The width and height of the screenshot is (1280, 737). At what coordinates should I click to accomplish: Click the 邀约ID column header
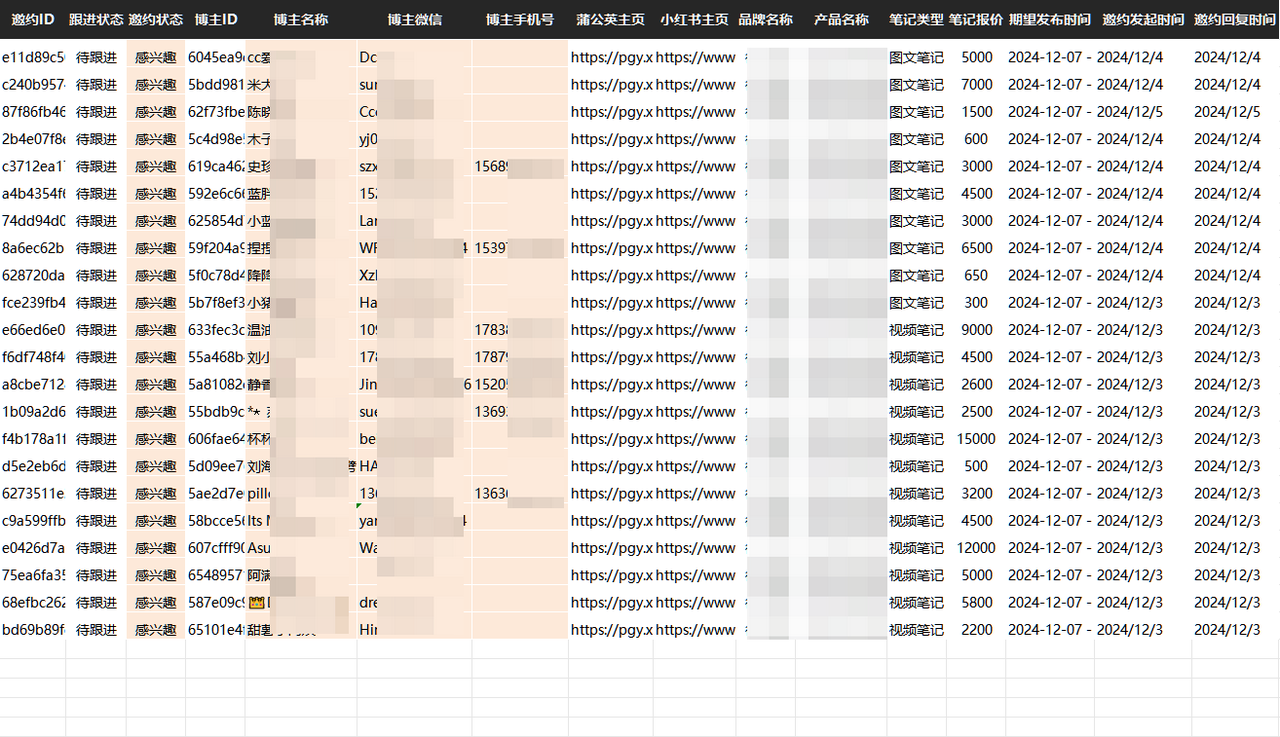[x=32, y=20]
